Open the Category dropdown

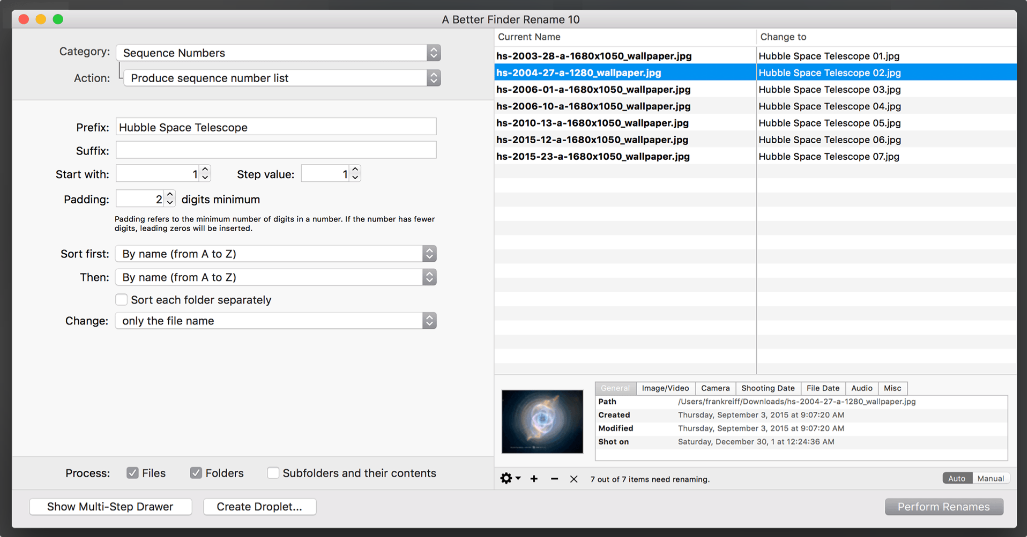[278, 53]
